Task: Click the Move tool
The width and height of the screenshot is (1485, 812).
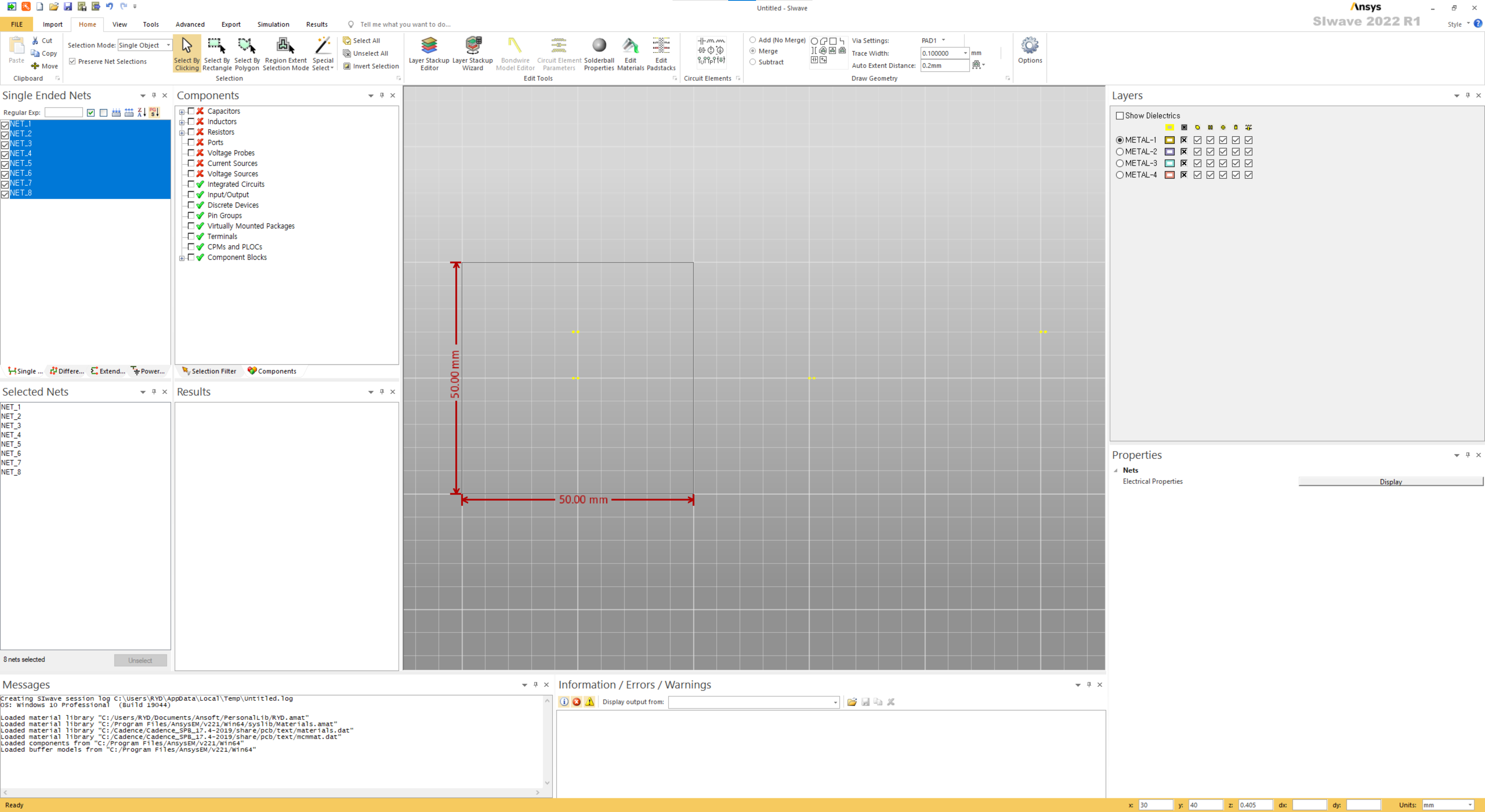Action: pos(44,66)
